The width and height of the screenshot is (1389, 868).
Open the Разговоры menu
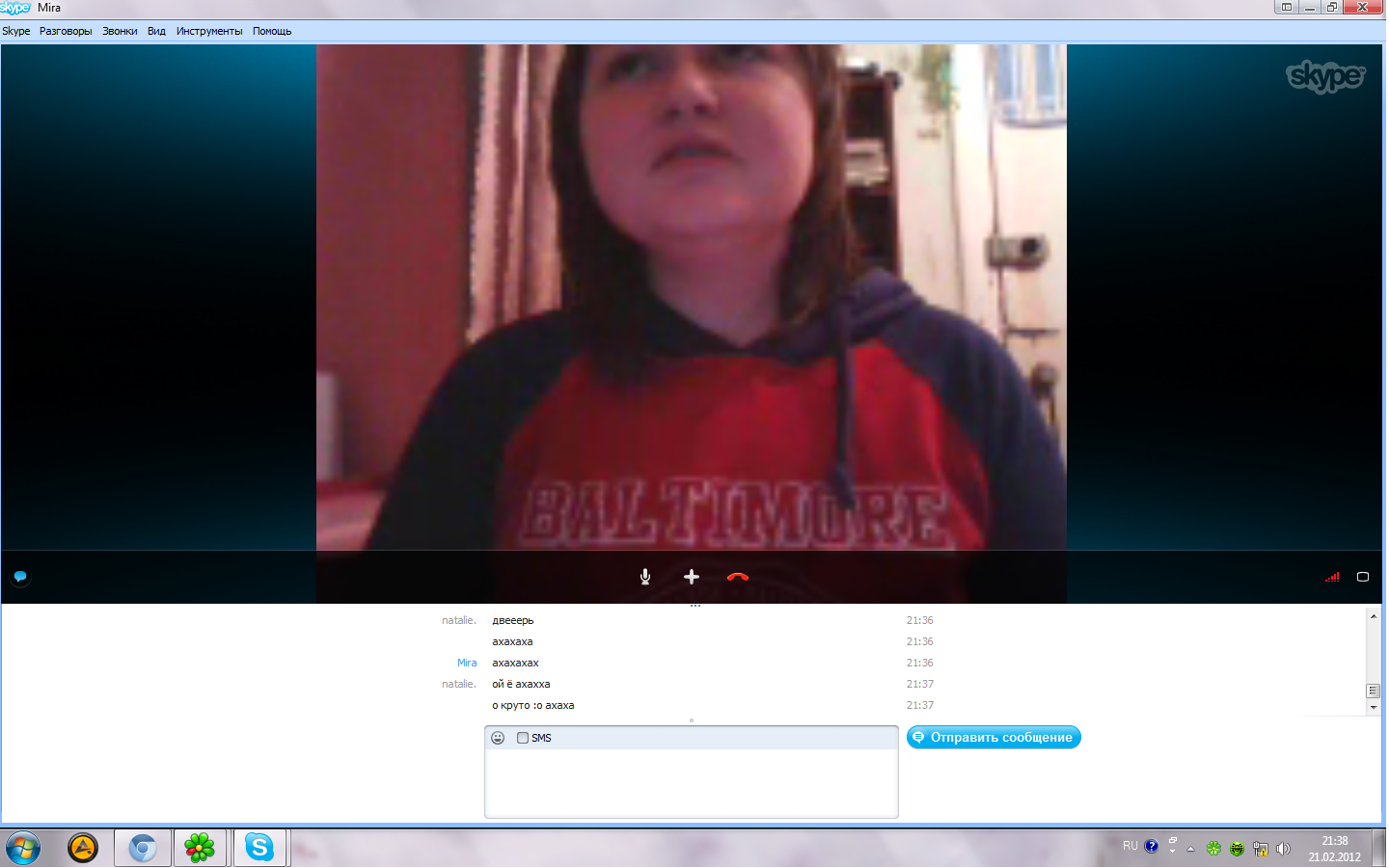click(x=66, y=31)
